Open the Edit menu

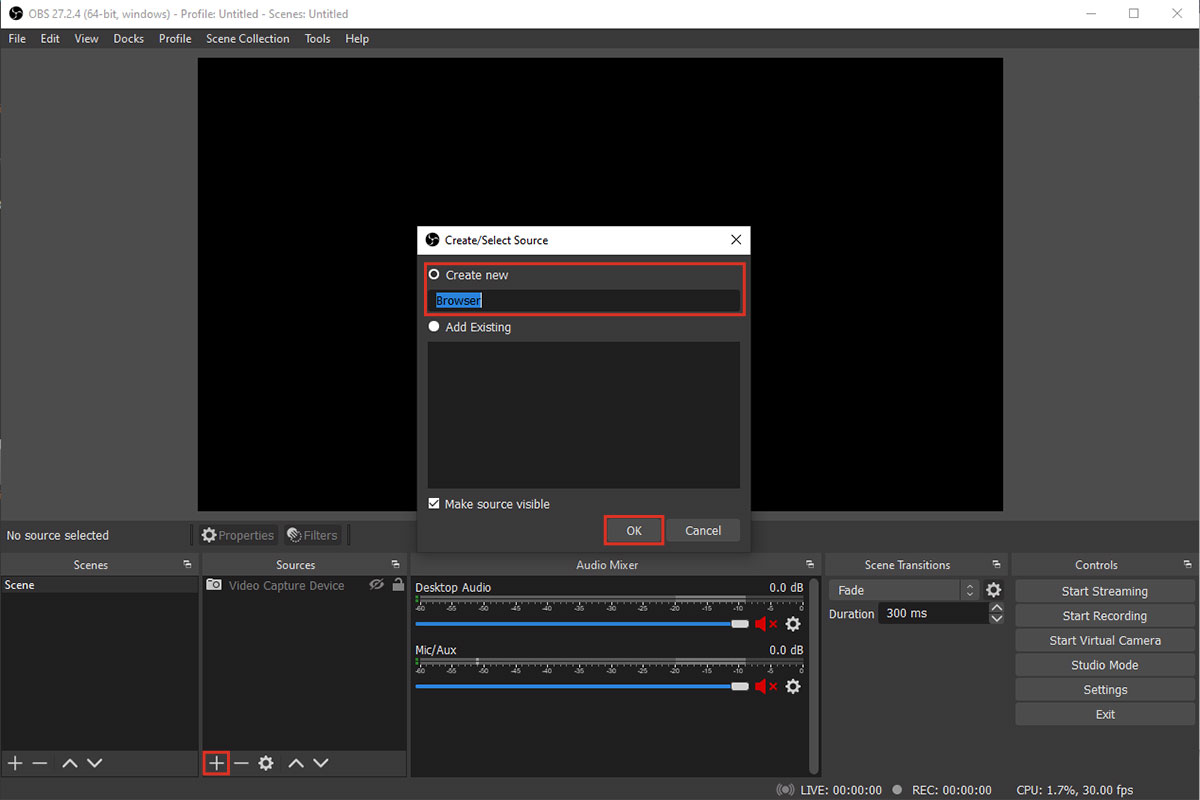[x=50, y=39]
